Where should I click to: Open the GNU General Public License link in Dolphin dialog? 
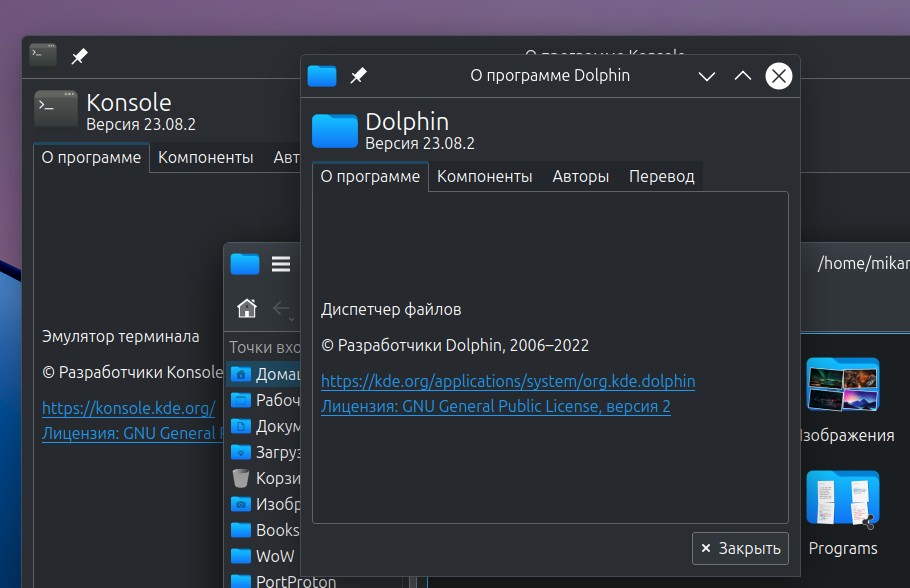pyautogui.click(x=496, y=406)
